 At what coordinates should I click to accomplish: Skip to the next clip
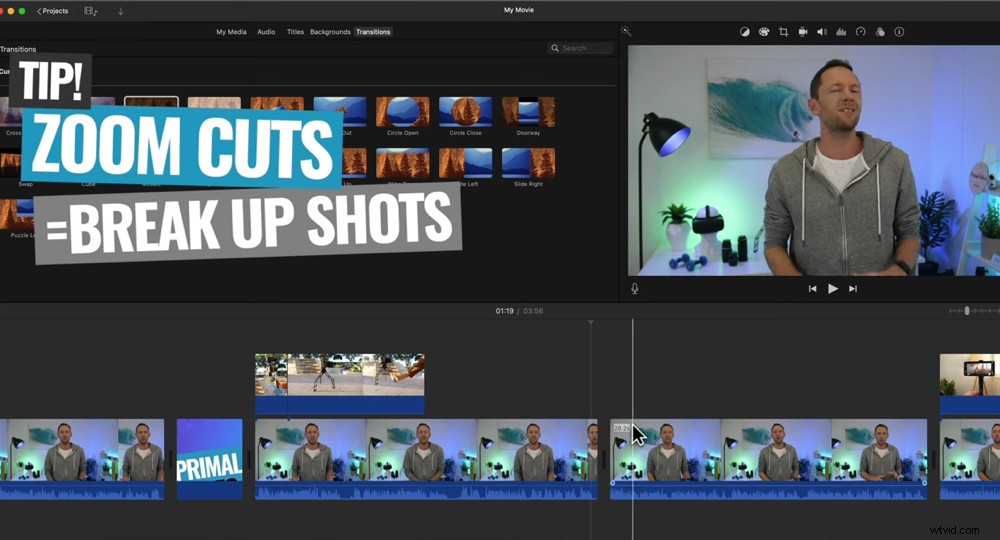tap(853, 289)
